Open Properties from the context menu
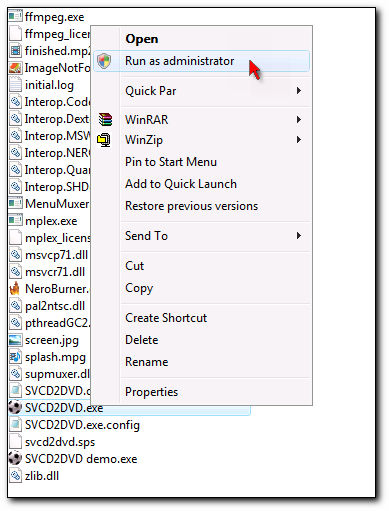389x511 pixels. pos(202,392)
